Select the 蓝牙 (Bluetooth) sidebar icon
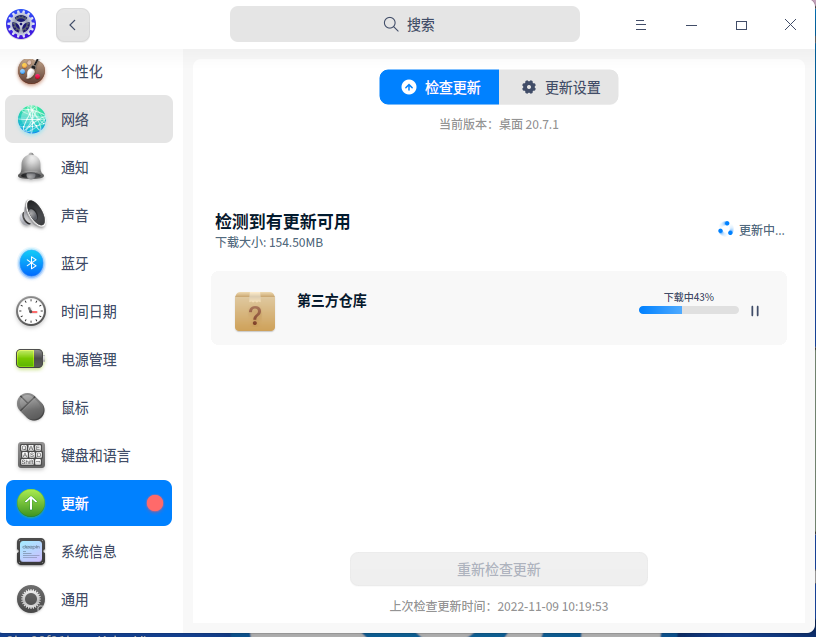The width and height of the screenshot is (816, 637). (31, 263)
